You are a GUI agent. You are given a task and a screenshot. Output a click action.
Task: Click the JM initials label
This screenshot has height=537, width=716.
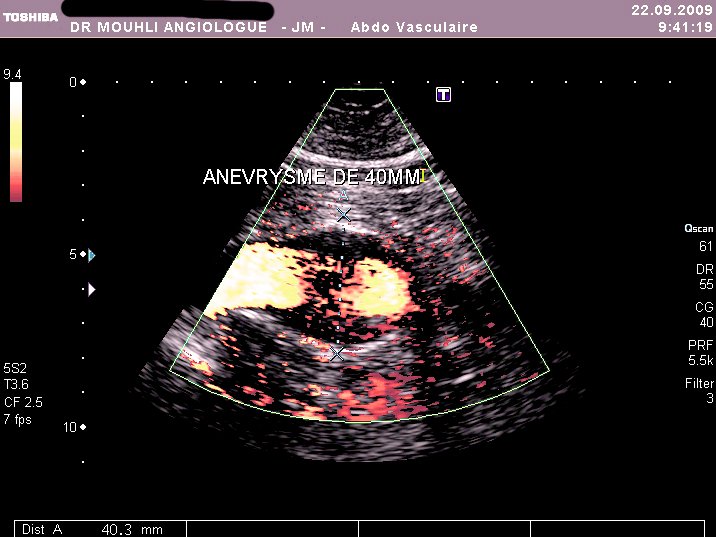[303, 27]
